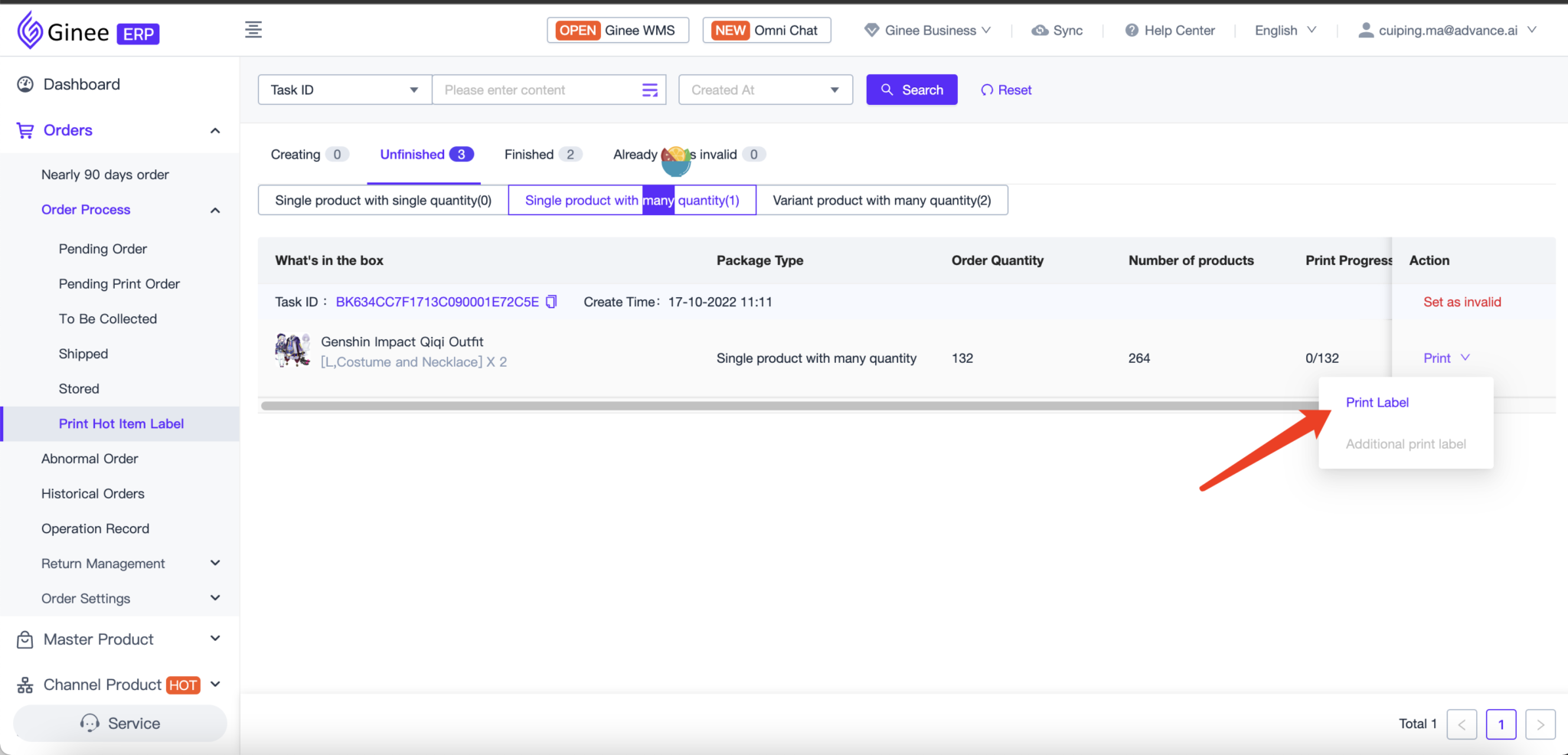Image resolution: width=1568 pixels, height=755 pixels.
Task: Open Help Center question mark icon
Action: click(1131, 31)
